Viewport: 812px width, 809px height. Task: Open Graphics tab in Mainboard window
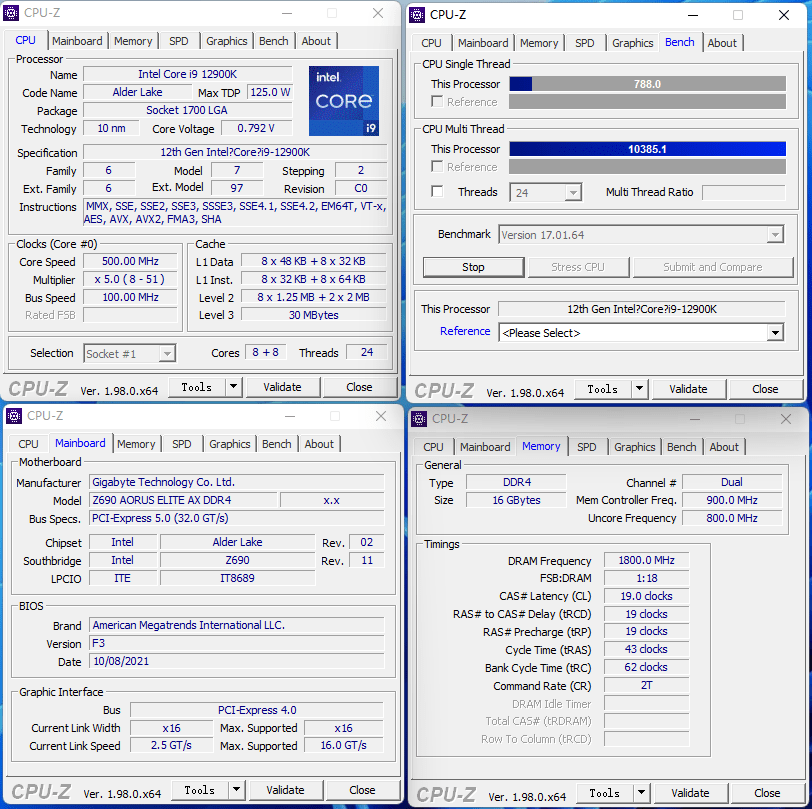pyautogui.click(x=230, y=444)
